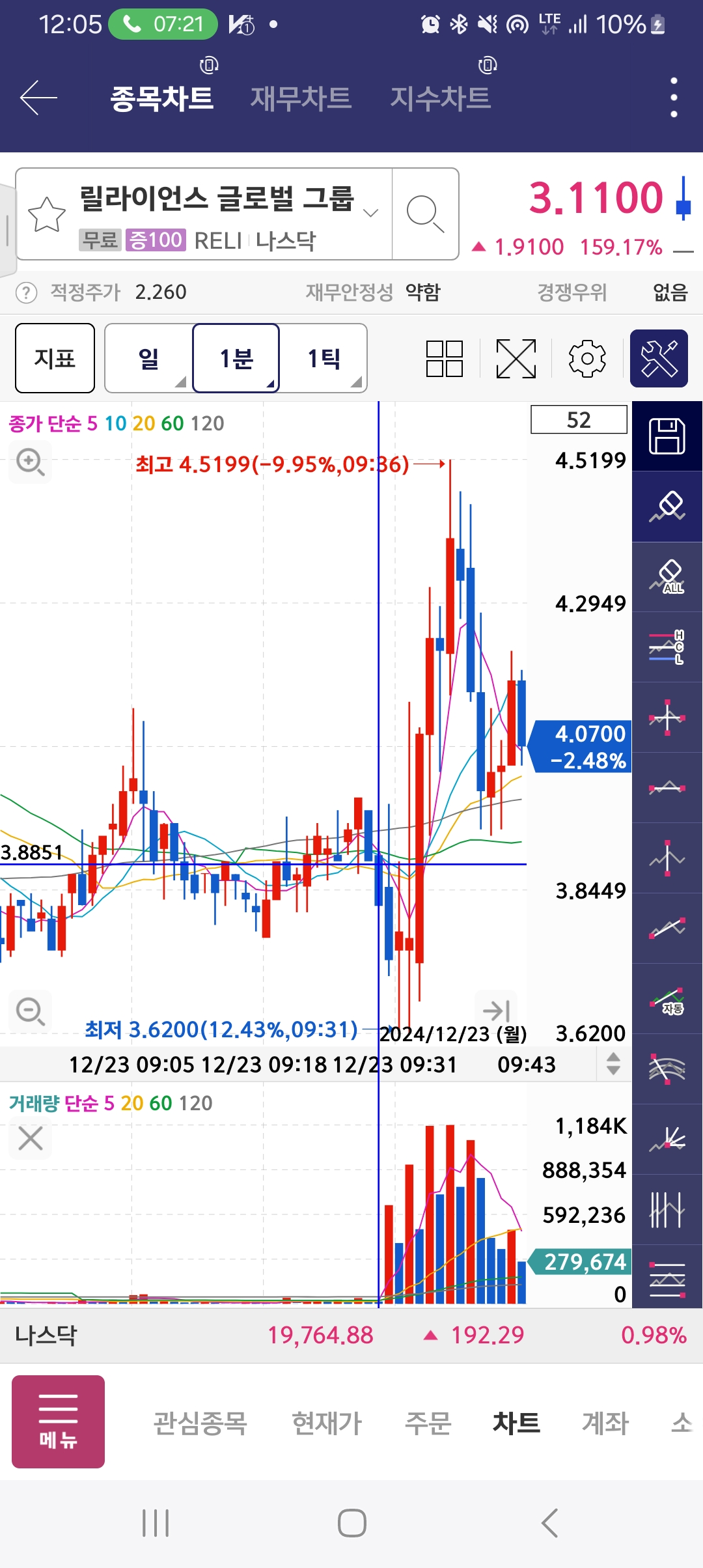Screen dimensions: 703x1568
Task: Tap the green 279,674 volume marker
Action: point(581,1262)
